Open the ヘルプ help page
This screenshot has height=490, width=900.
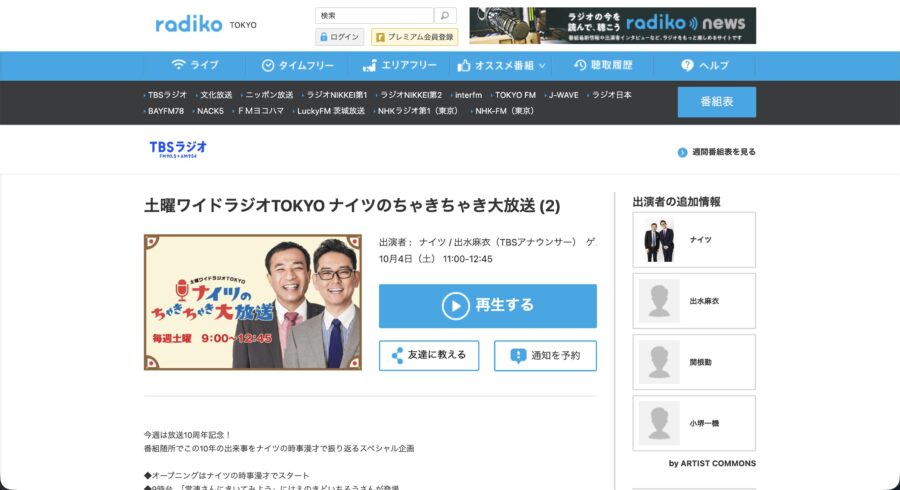coord(705,65)
